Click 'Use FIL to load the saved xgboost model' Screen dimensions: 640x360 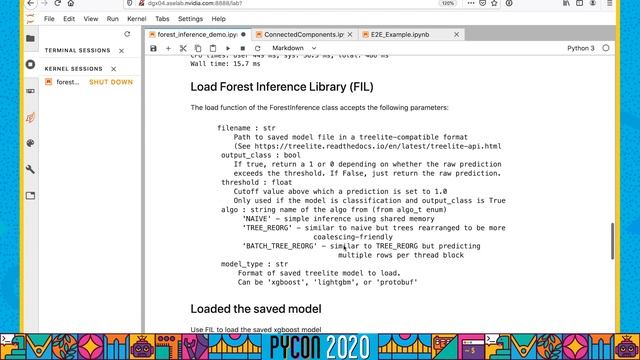click(256, 329)
